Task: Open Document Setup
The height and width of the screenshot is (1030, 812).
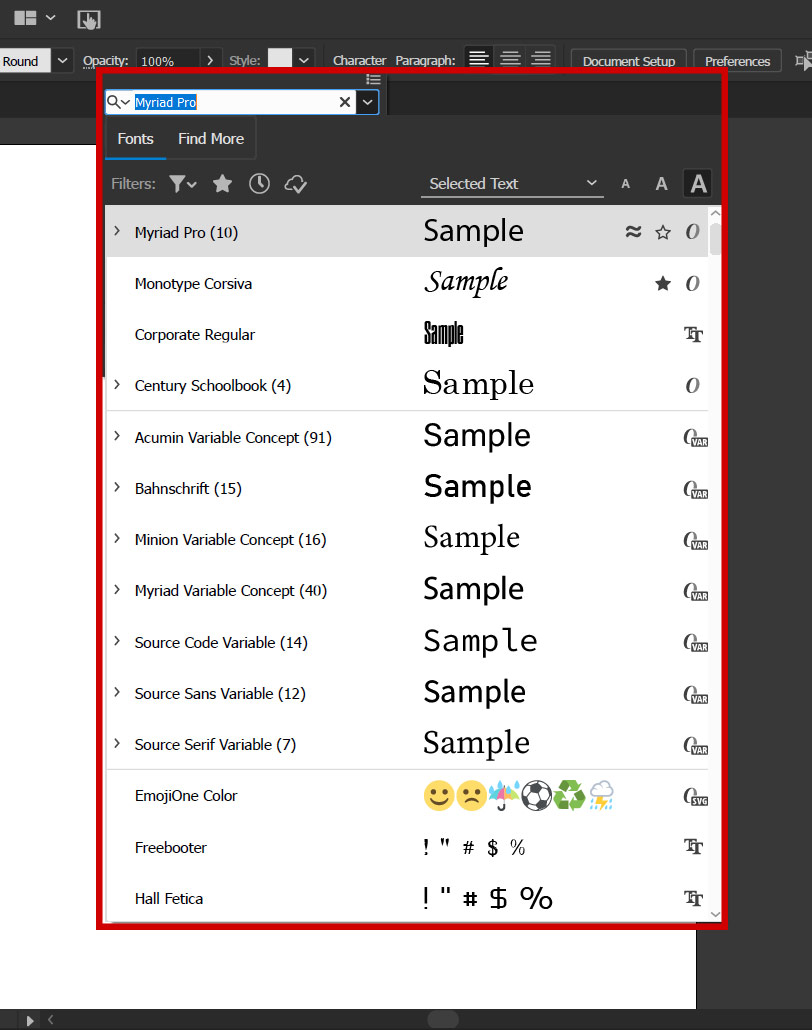Action: tap(628, 61)
